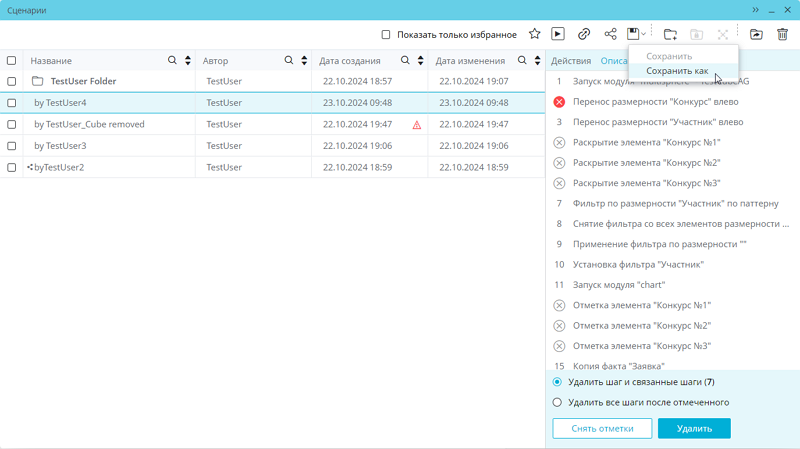The width and height of the screenshot is (800, 449).
Task: Click the favorites star icon in the toolbar
Action: click(x=535, y=35)
